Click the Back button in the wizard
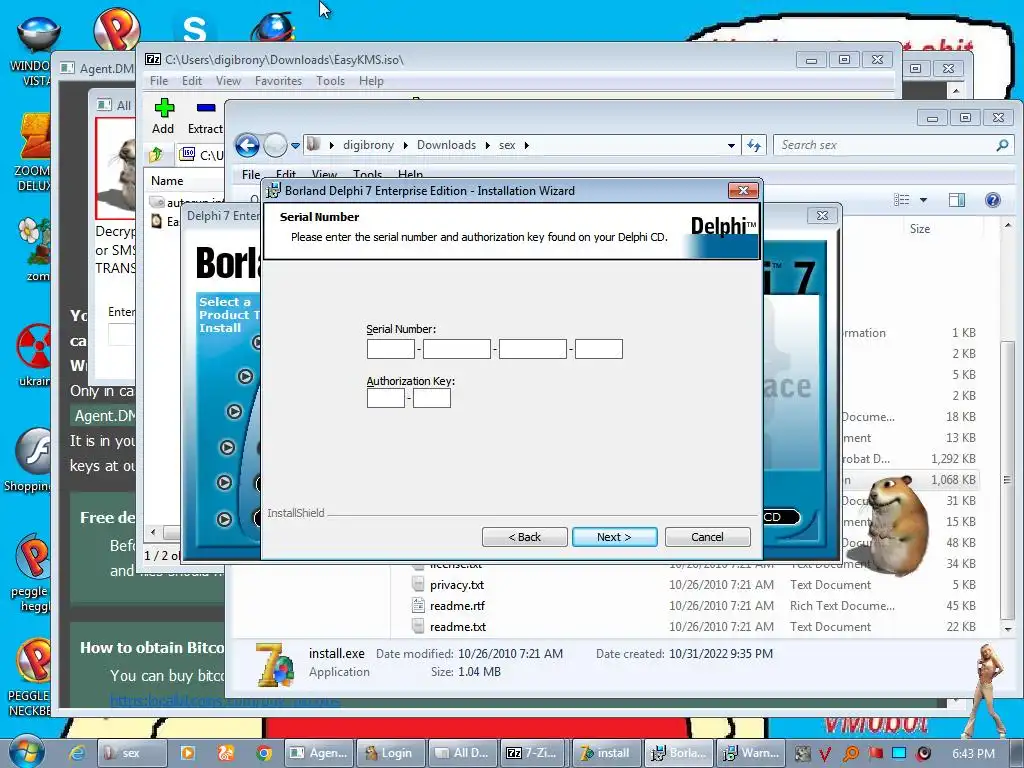Screen dimensions: 1024x768 (524, 537)
